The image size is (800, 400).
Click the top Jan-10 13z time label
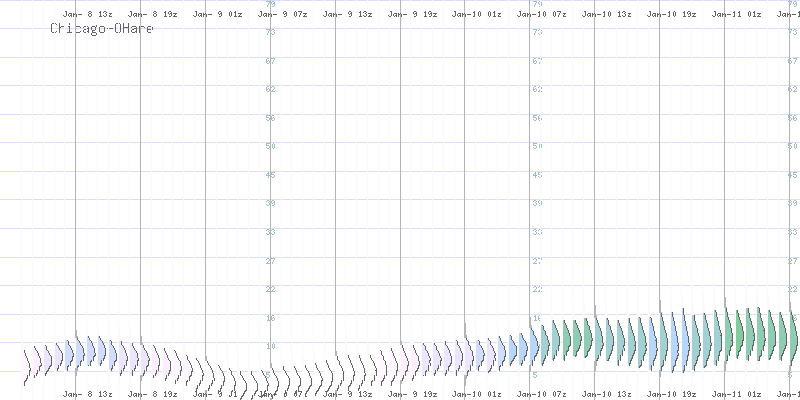606,15
